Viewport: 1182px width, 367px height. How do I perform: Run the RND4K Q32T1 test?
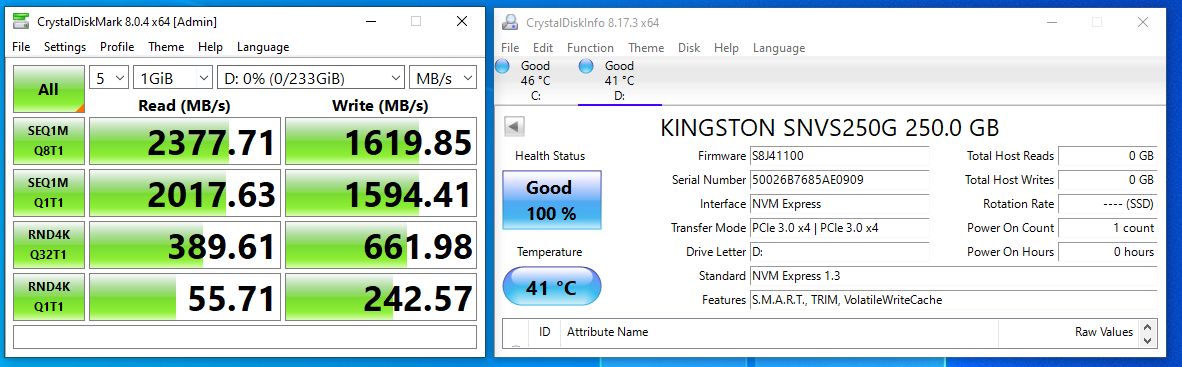[49, 245]
